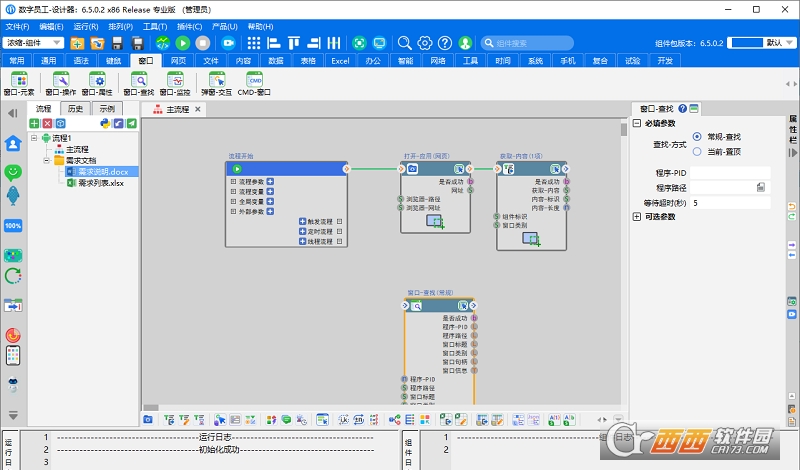Click the 组件搜索 search field
This screenshot has height=470, width=800.
[x=527, y=43]
